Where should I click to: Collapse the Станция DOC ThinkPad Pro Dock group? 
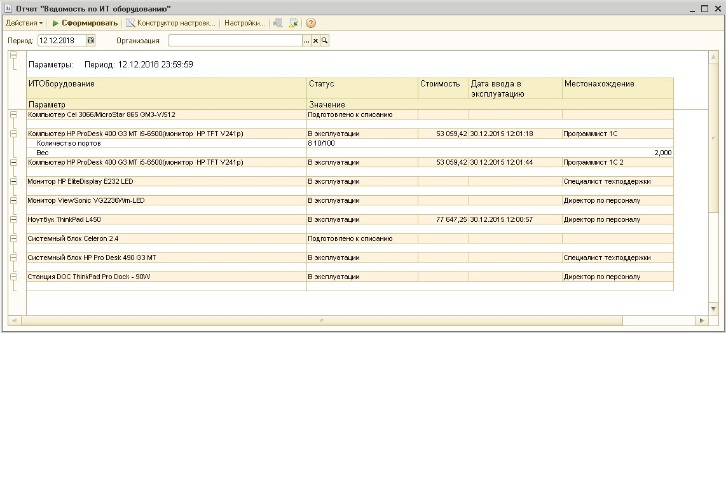tap(13, 276)
